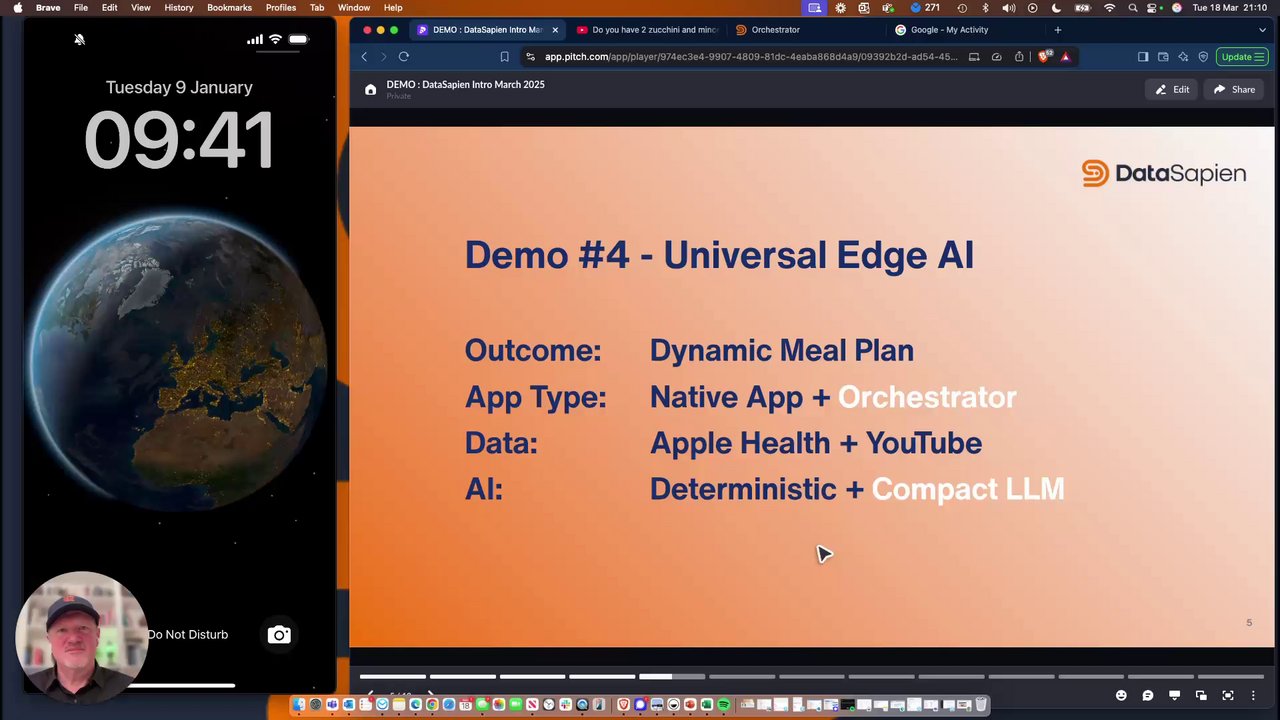
Task: Click the Edit presentation button
Action: pos(1172,89)
